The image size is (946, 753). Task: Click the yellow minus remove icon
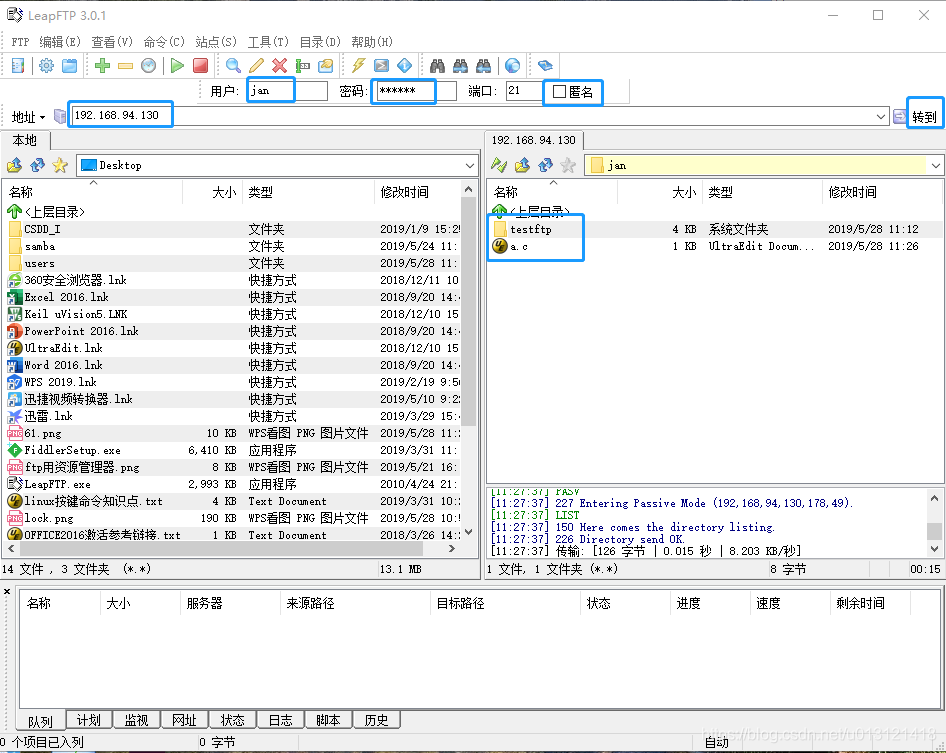click(x=125, y=65)
